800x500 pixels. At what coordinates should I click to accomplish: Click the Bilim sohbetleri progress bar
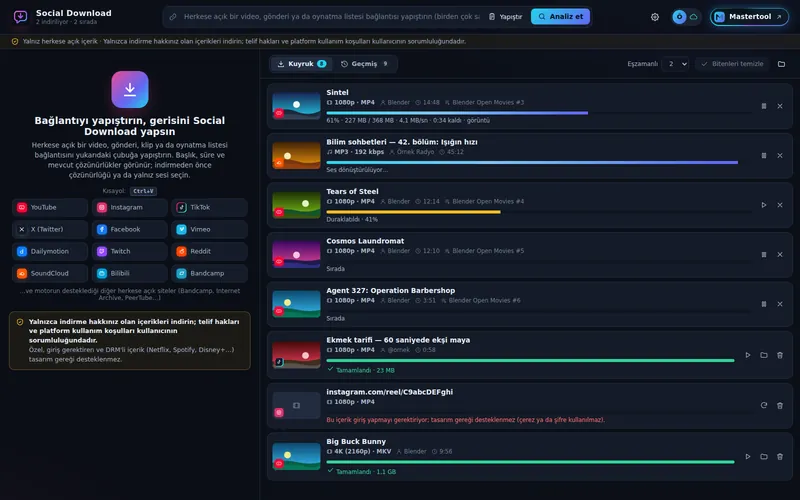(538, 162)
